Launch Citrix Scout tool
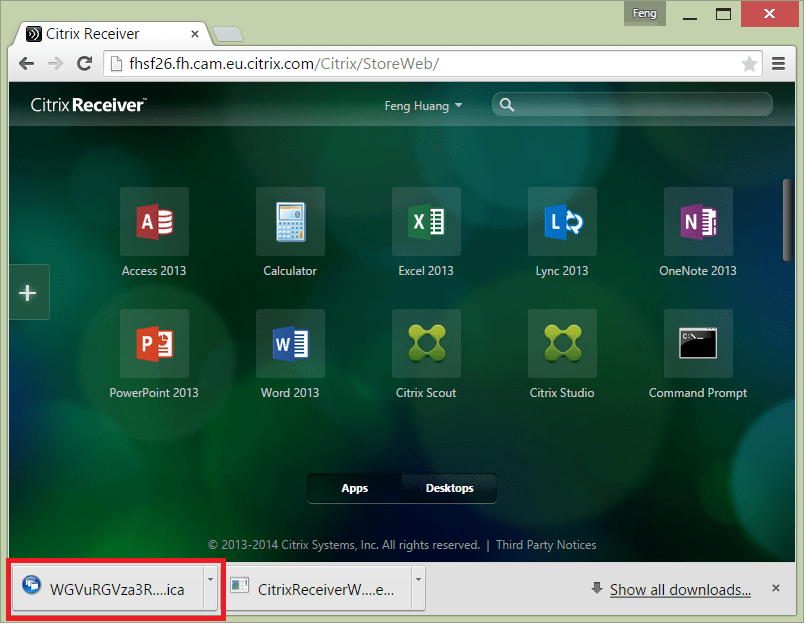805x624 pixels. (x=426, y=343)
